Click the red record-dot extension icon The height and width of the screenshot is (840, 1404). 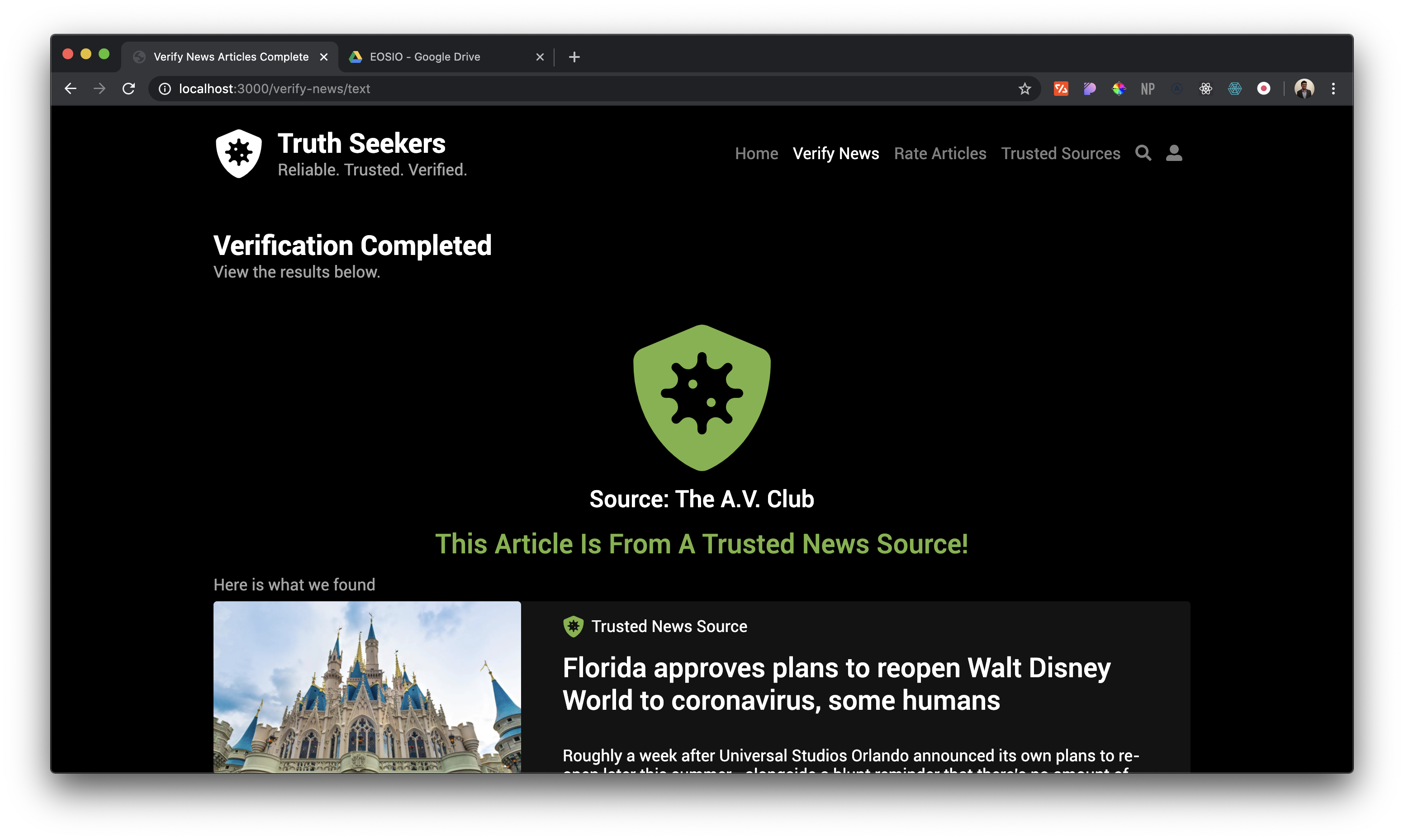(1263, 89)
